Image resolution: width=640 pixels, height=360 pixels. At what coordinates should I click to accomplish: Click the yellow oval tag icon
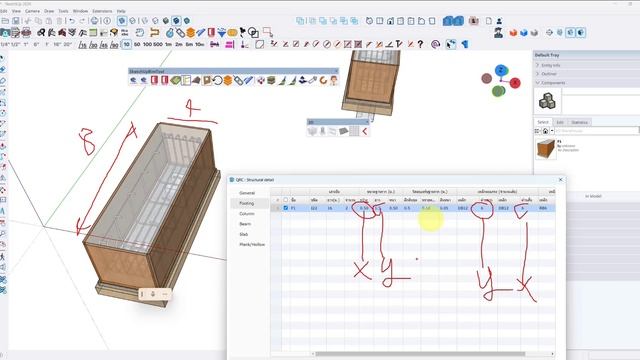click(x=232, y=32)
